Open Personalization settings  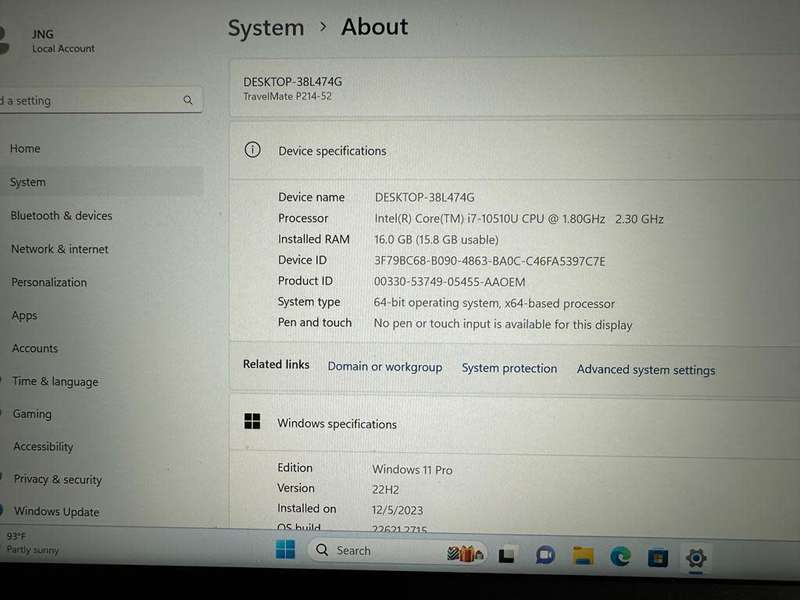[49, 282]
